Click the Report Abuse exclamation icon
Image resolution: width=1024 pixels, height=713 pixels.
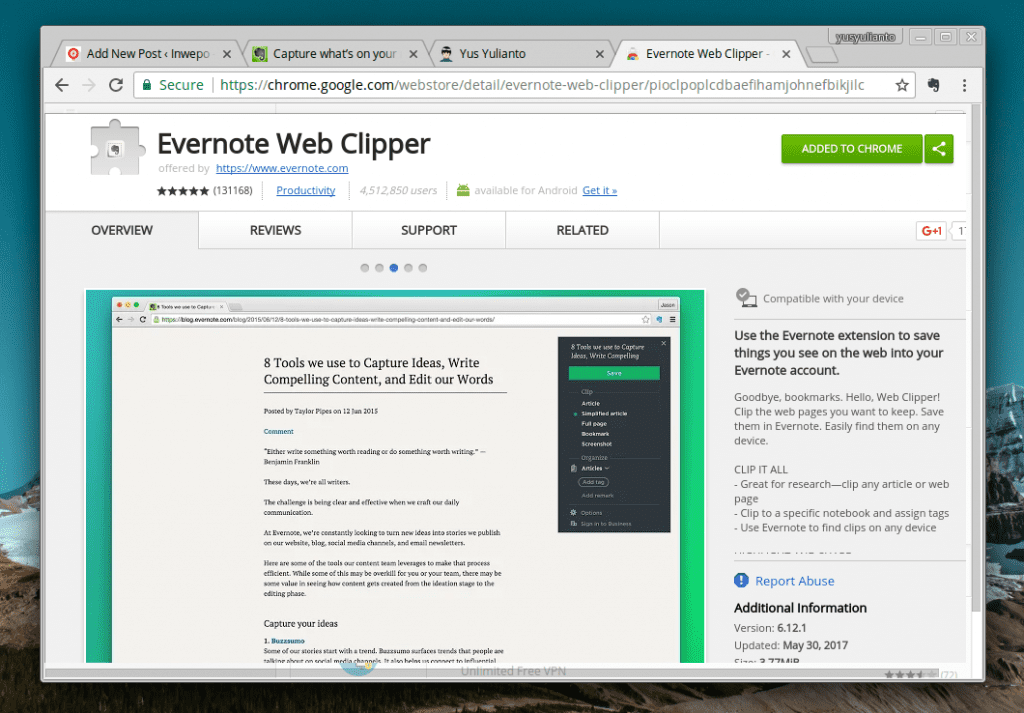[741, 580]
